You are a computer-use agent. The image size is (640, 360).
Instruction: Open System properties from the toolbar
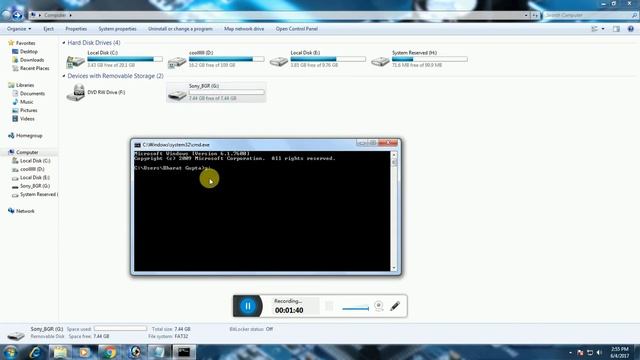tap(117, 29)
